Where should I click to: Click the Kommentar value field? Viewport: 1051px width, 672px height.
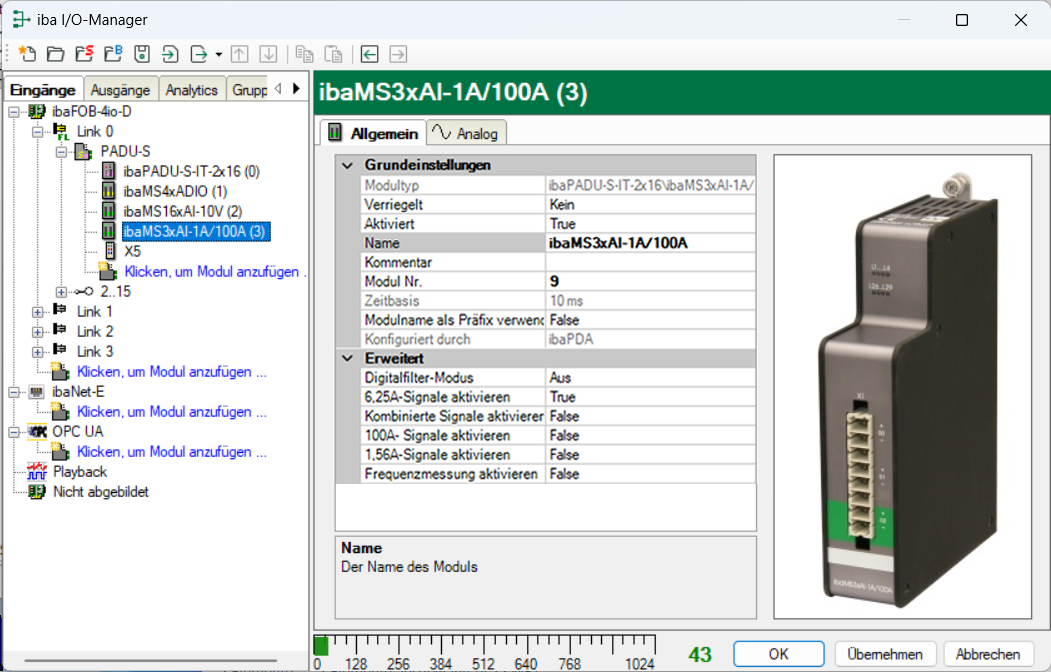650,261
